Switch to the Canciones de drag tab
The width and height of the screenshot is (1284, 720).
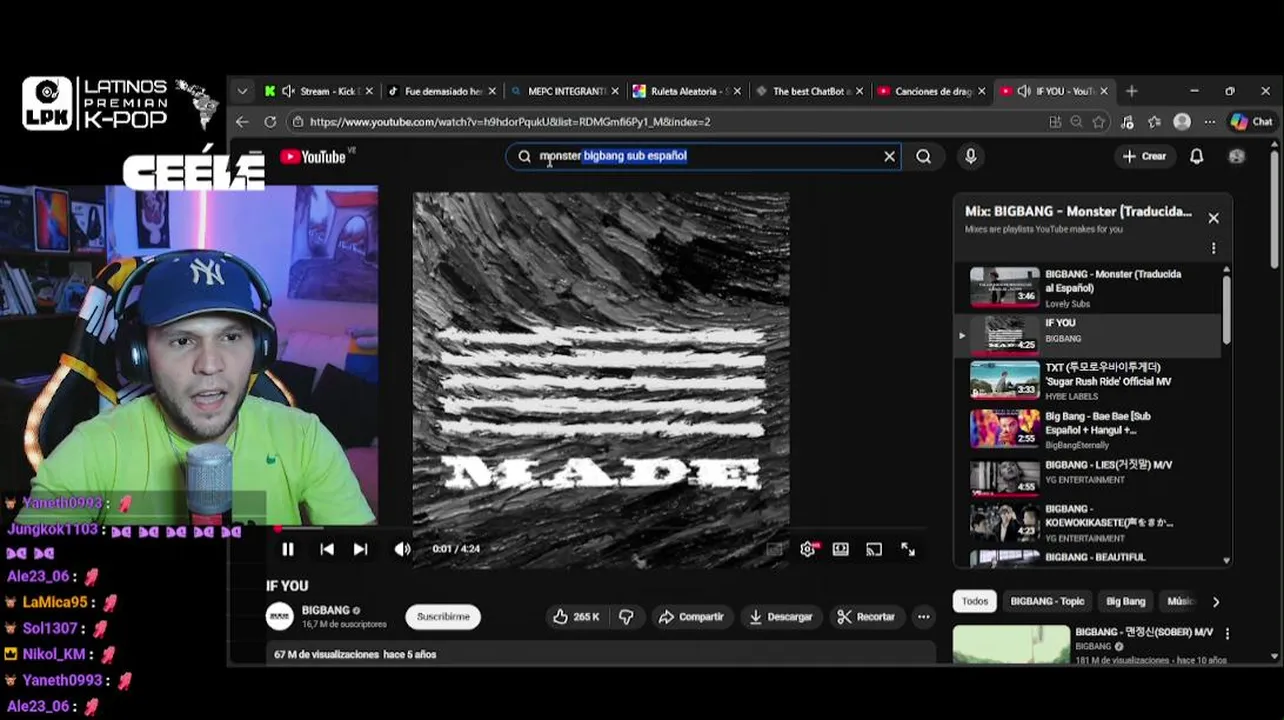929,91
